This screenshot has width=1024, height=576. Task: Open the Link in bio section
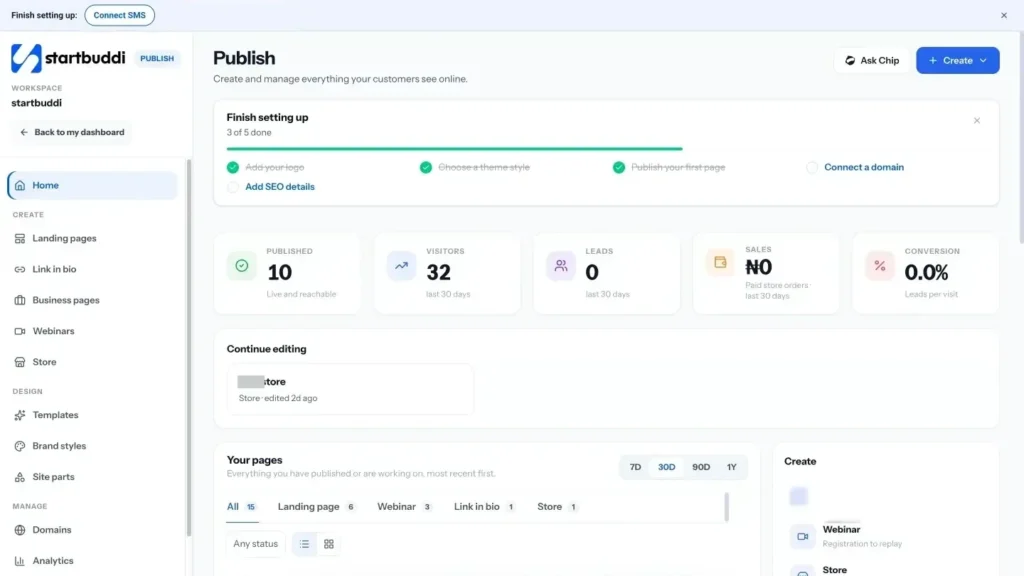pos(54,269)
